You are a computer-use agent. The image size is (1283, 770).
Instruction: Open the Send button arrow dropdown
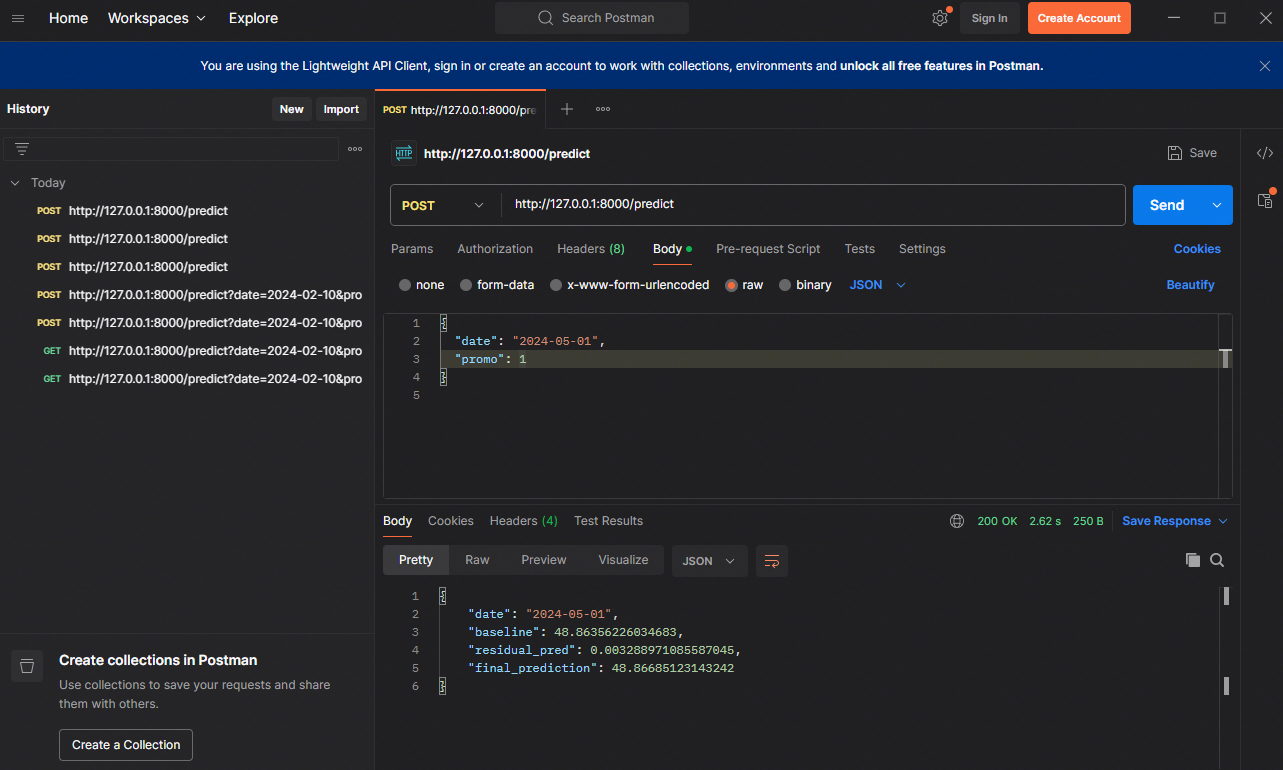(1217, 205)
